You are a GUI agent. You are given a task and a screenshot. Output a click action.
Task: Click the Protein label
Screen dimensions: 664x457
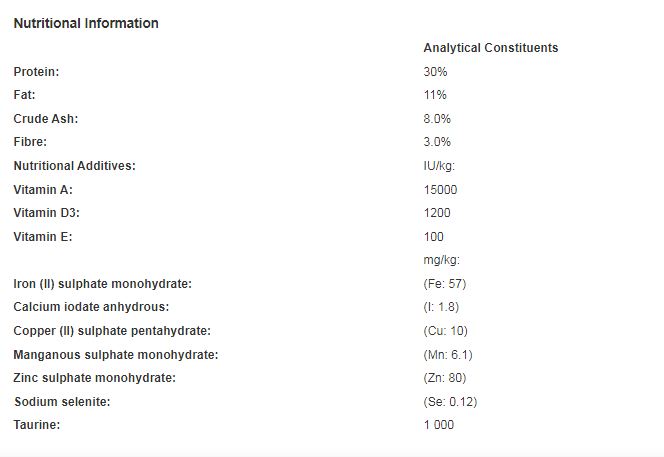(x=36, y=72)
